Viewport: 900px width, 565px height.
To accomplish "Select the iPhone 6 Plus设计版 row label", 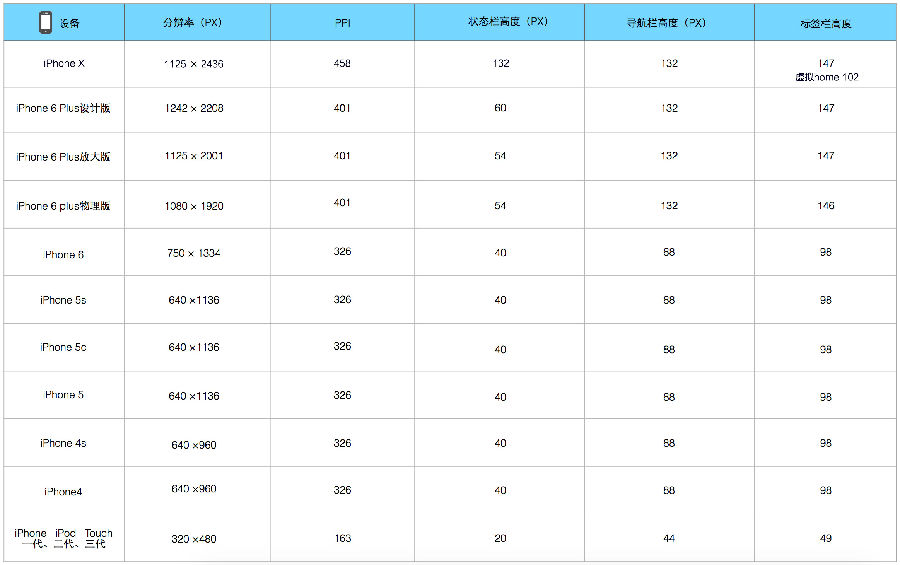I will click(63, 108).
